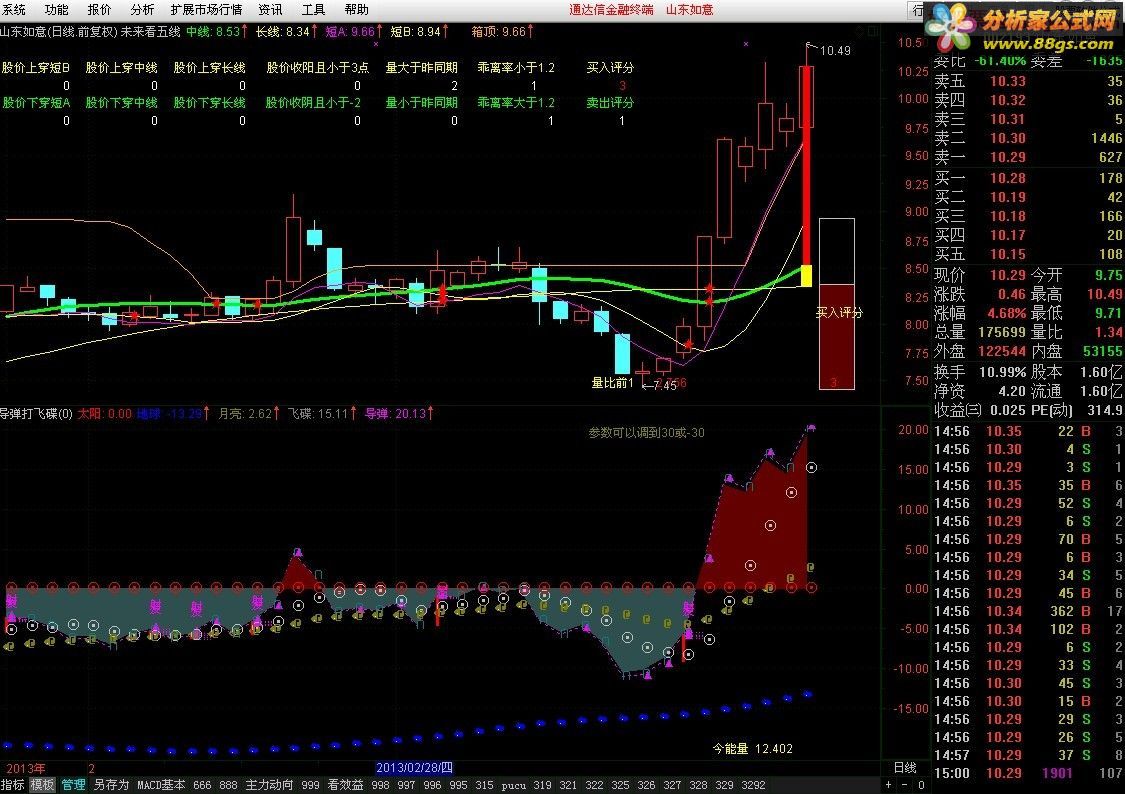Load the 主力动向 template
1125x794 pixels.
coord(270,785)
